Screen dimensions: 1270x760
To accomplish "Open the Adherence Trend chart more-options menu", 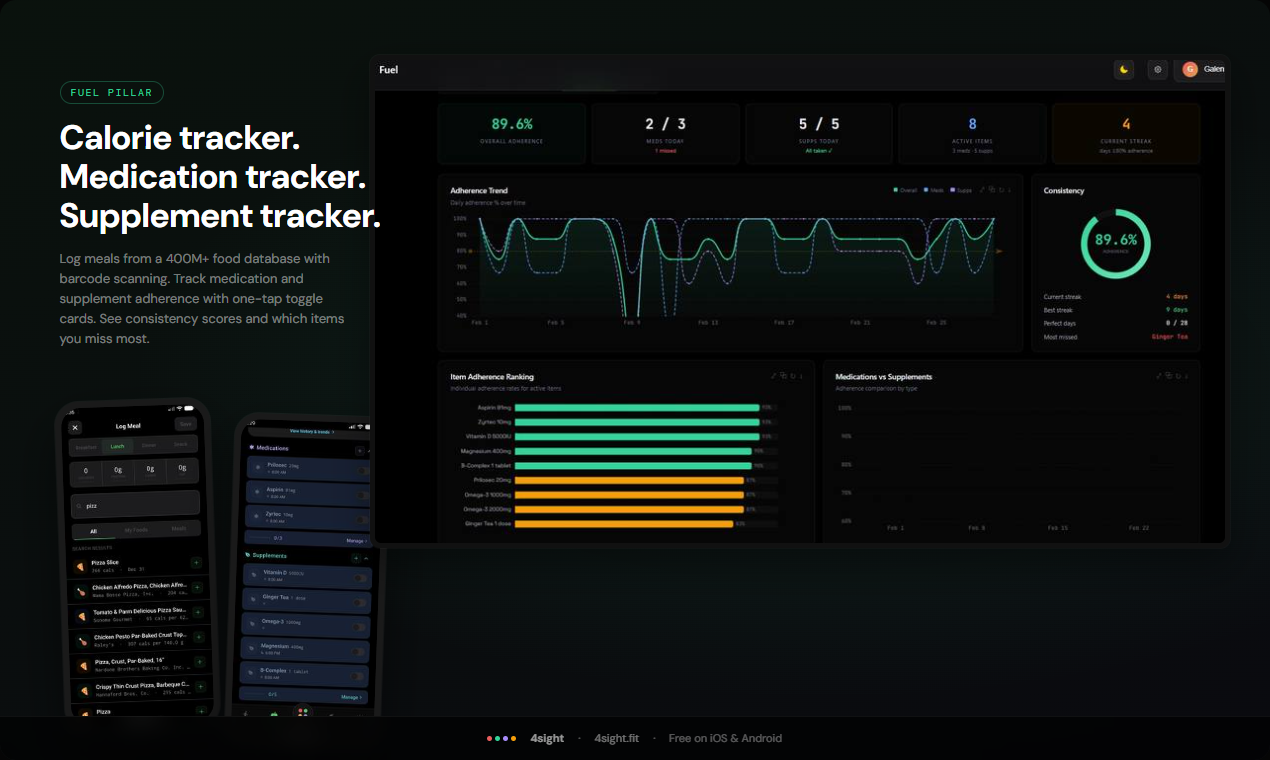I will click(1009, 190).
